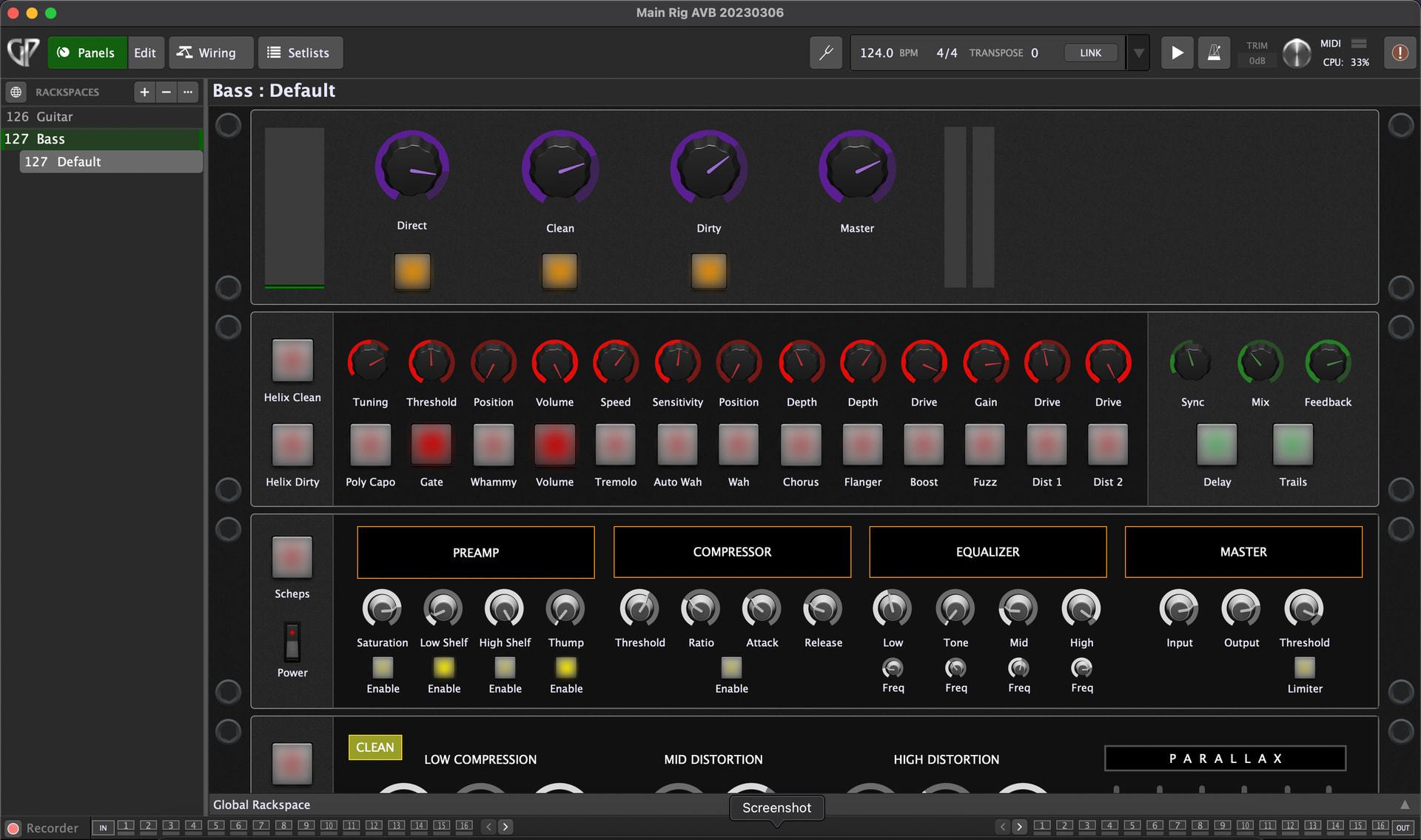Image resolution: width=1421 pixels, height=840 pixels.
Task: Show next input channels with arrow
Action: [505, 827]
